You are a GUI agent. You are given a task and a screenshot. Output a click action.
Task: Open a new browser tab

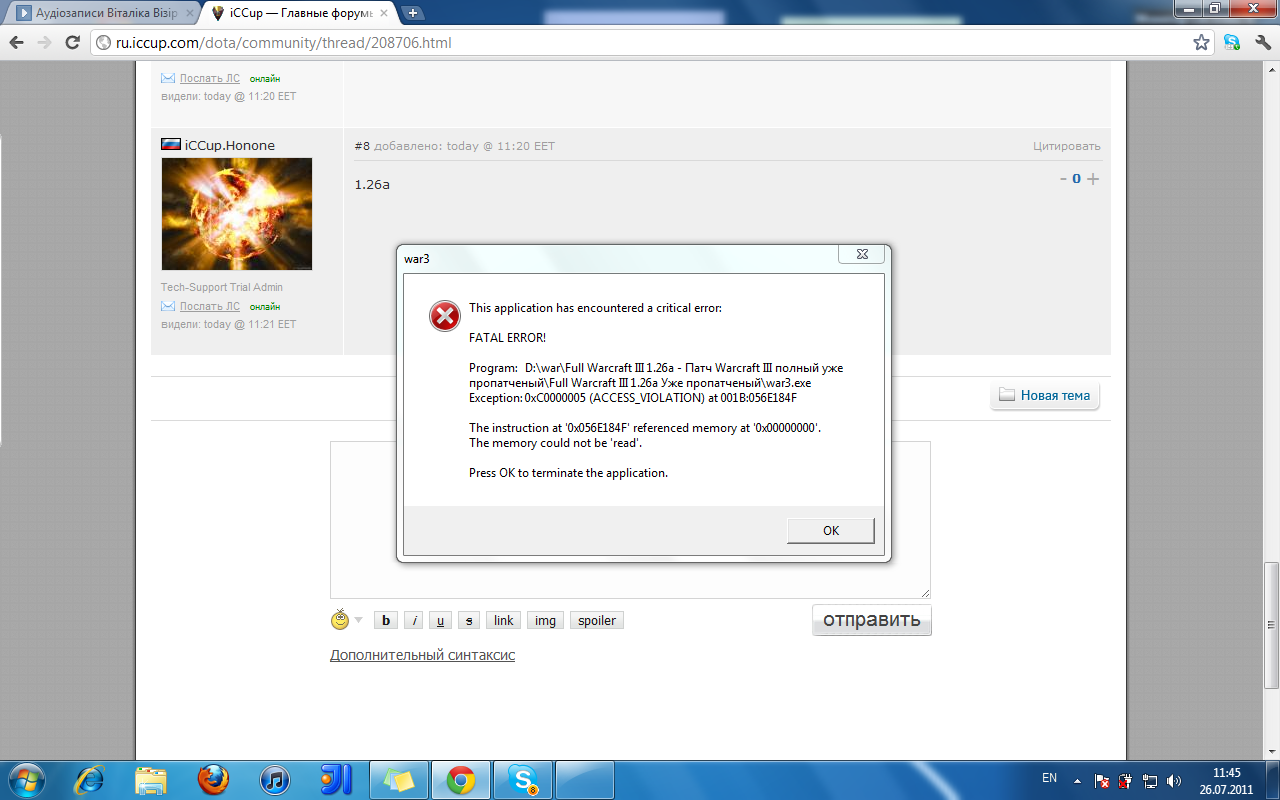point(413,13)
